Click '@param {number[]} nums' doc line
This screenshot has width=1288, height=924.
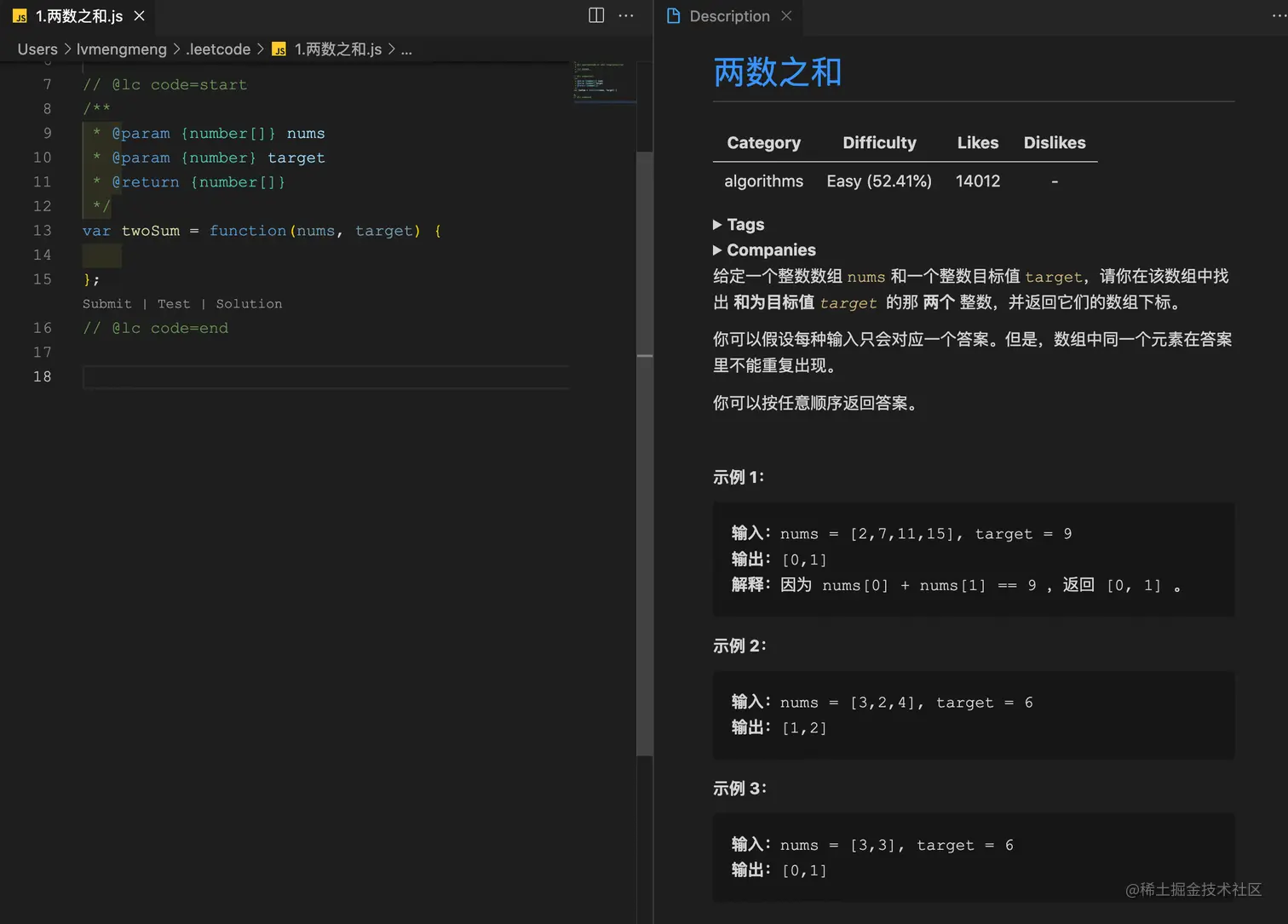click(209, 134)
